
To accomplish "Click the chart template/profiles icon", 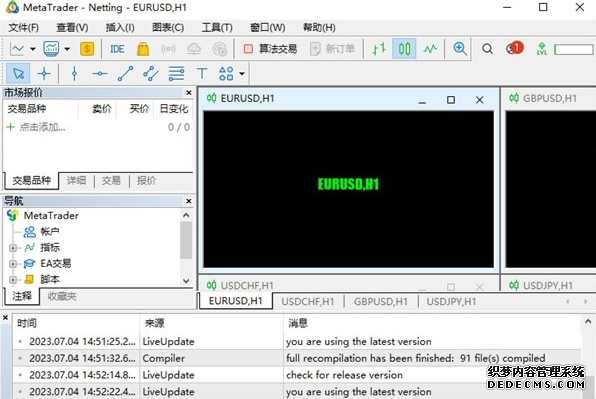I will tap(51, 49).
